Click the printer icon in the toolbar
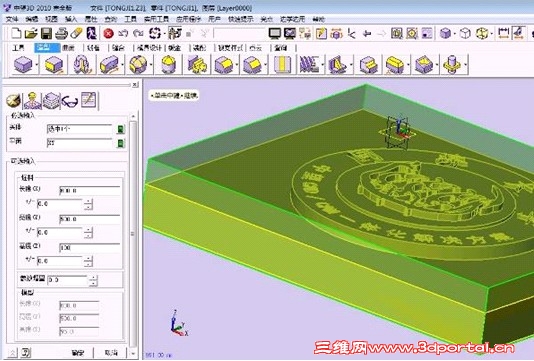534x361 pixels. 62,33
